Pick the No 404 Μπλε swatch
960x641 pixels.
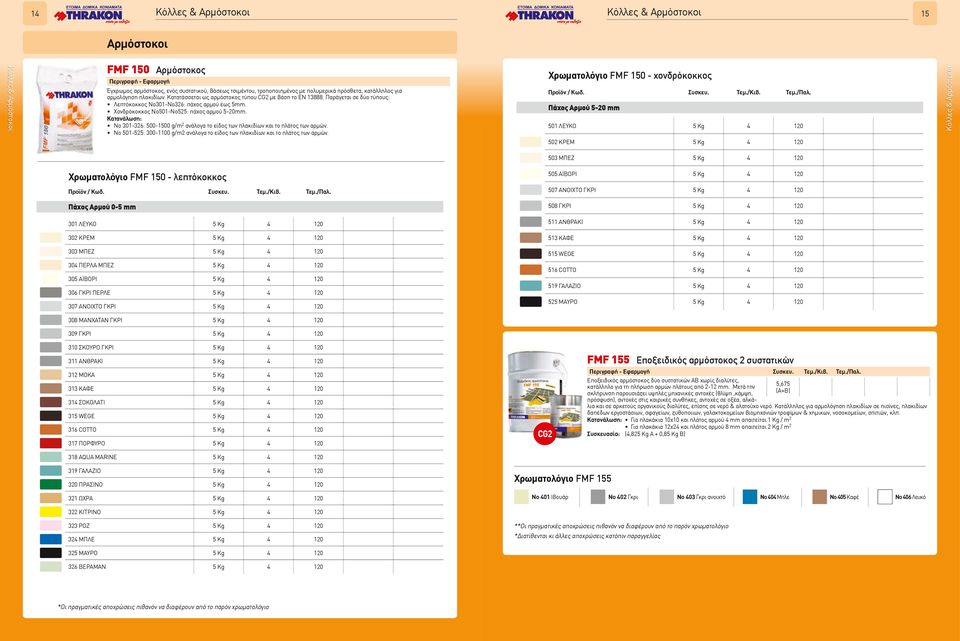[x=750, y=497]
